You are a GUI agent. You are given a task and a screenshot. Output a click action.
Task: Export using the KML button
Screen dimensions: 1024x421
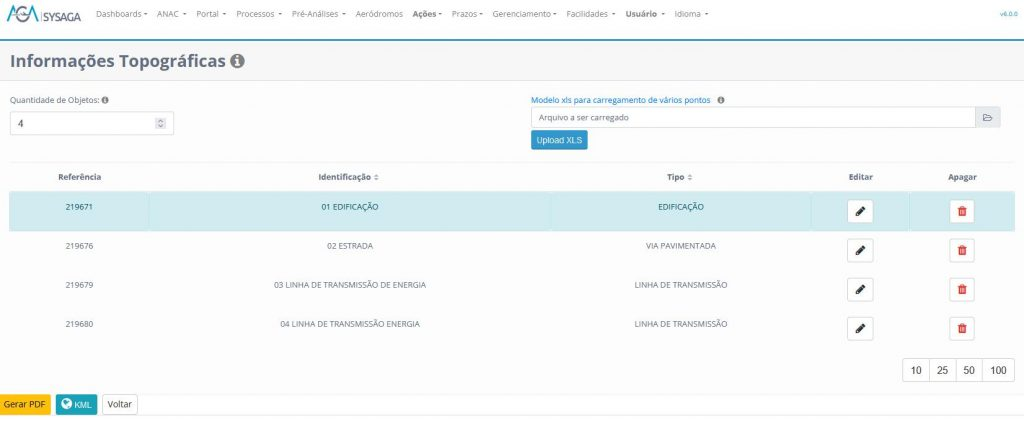pos(76,404)
